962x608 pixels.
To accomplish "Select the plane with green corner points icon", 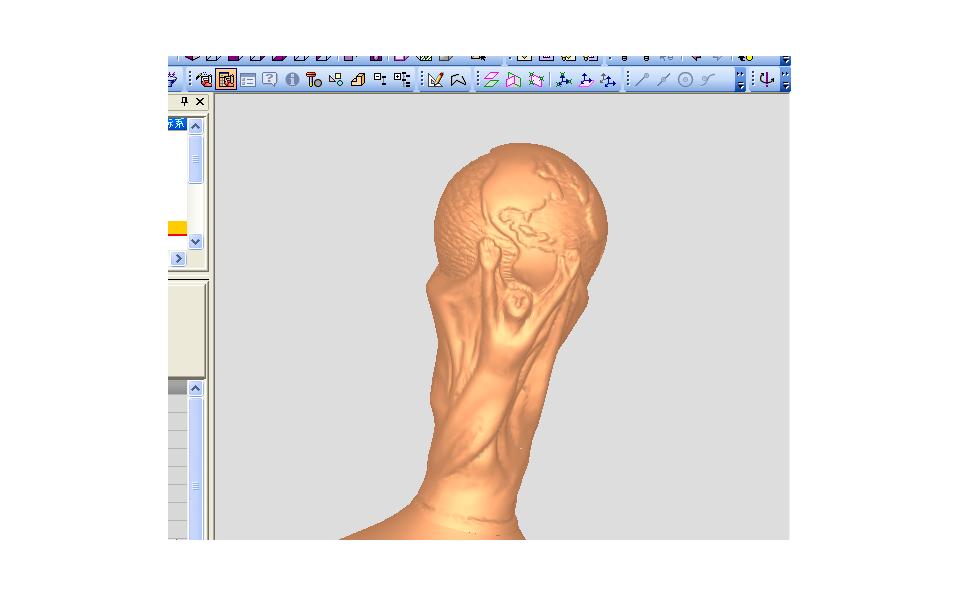I will click(536, 80).
